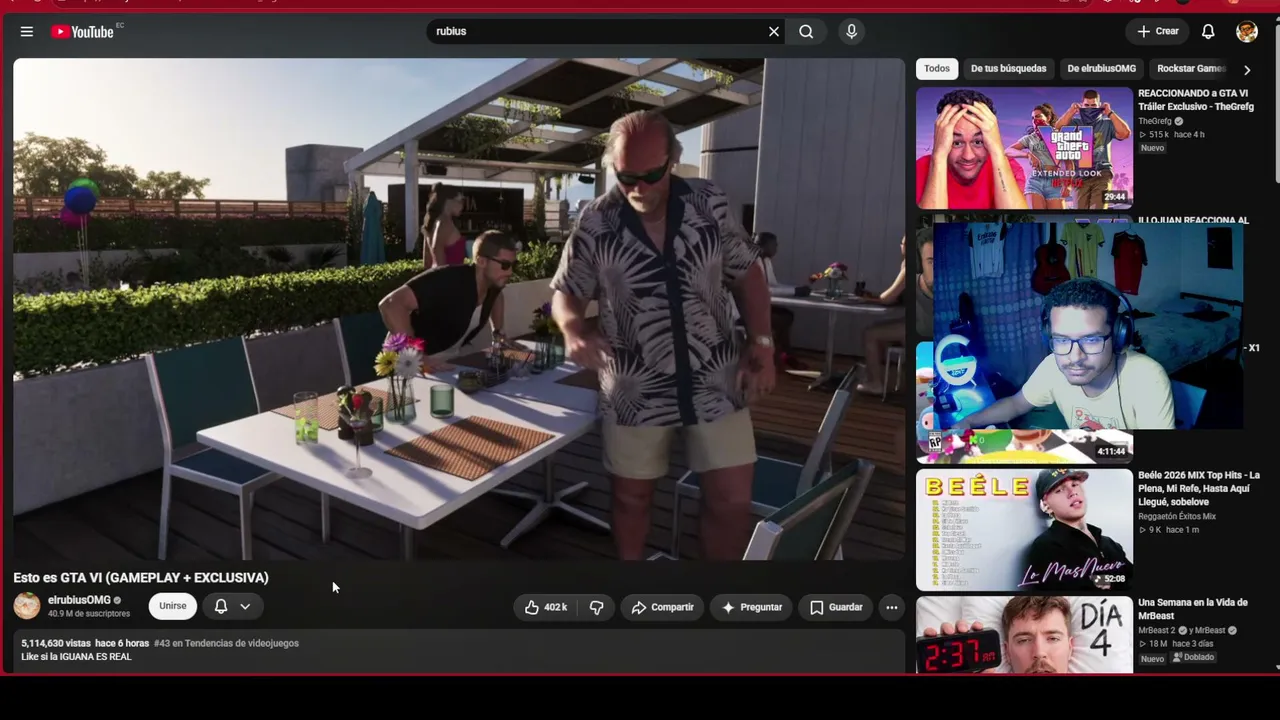Open the account avatar menu
The height and width of the screenshot is (720, 1280).
tap(1246, 32)
